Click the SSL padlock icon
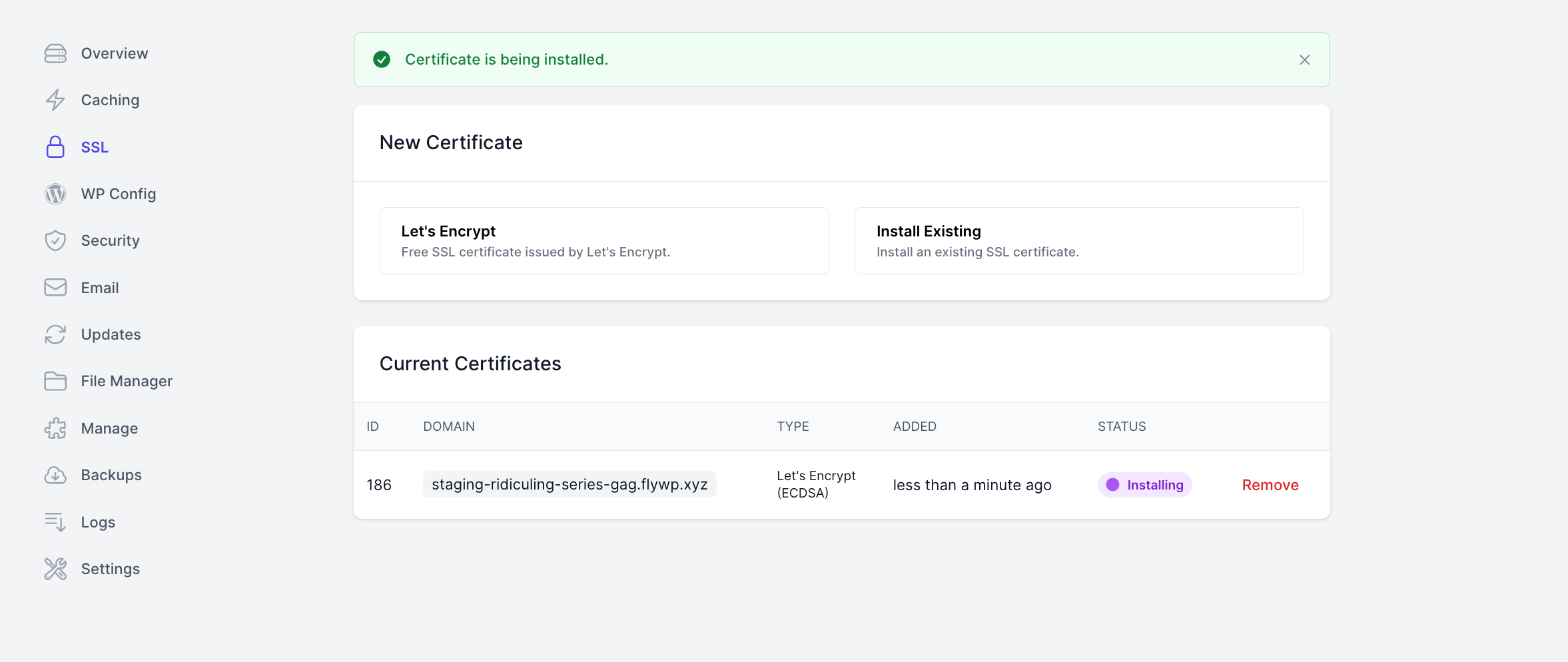Image resolution: width=1568 pixels, height=662 pixels. click(x=55, y=147)
